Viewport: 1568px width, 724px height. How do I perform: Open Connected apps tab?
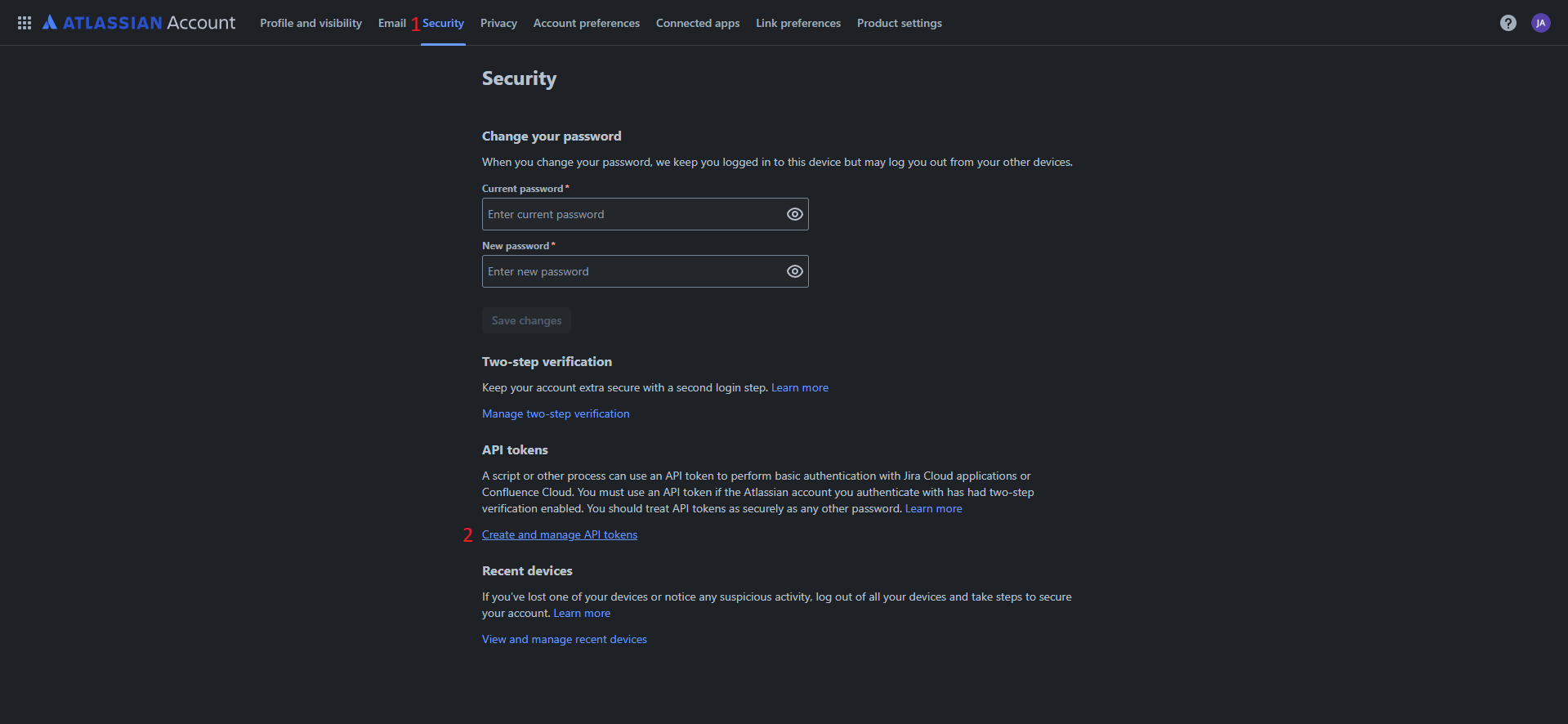pos(697,23)
